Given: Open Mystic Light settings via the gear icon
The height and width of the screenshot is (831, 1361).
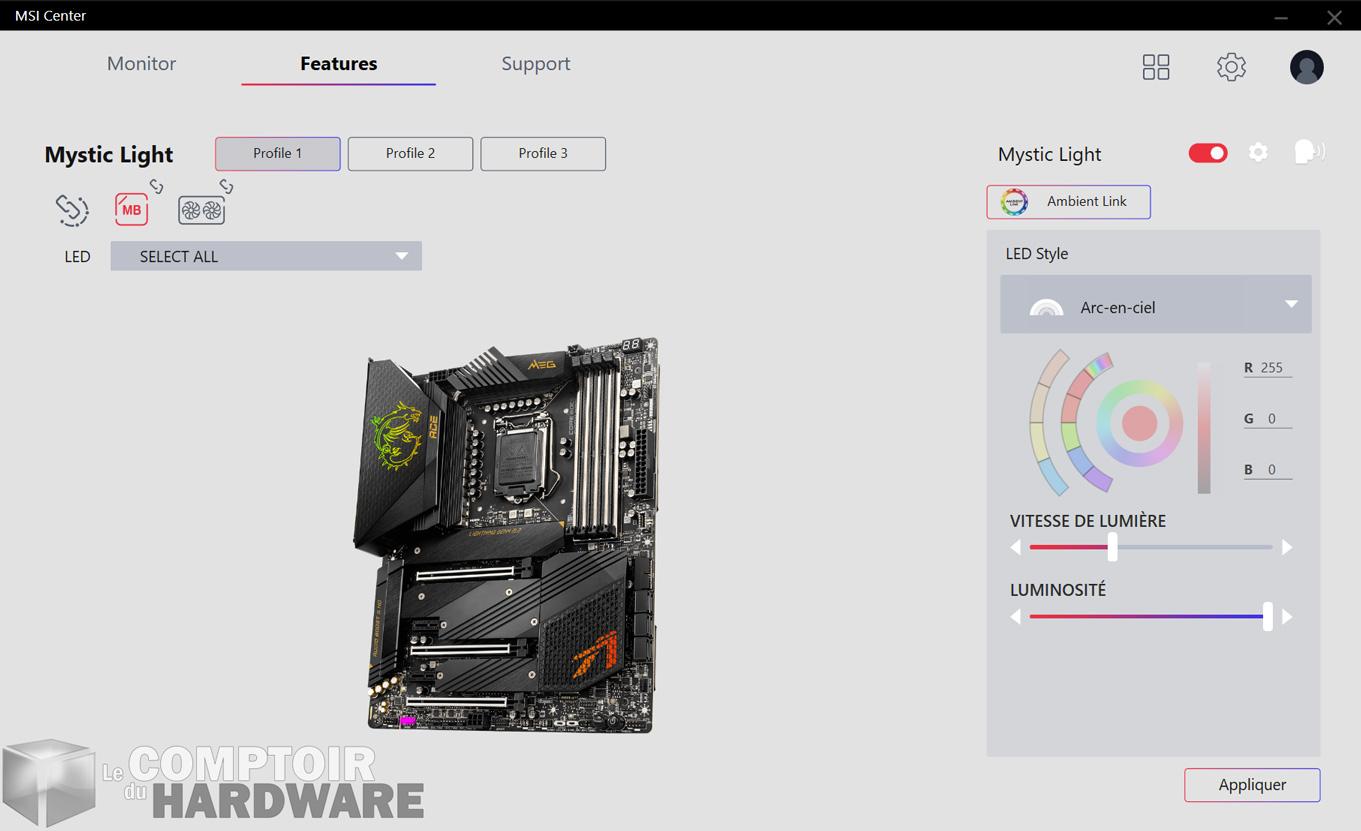Looking at the screenshot, I should (1258, 152).
